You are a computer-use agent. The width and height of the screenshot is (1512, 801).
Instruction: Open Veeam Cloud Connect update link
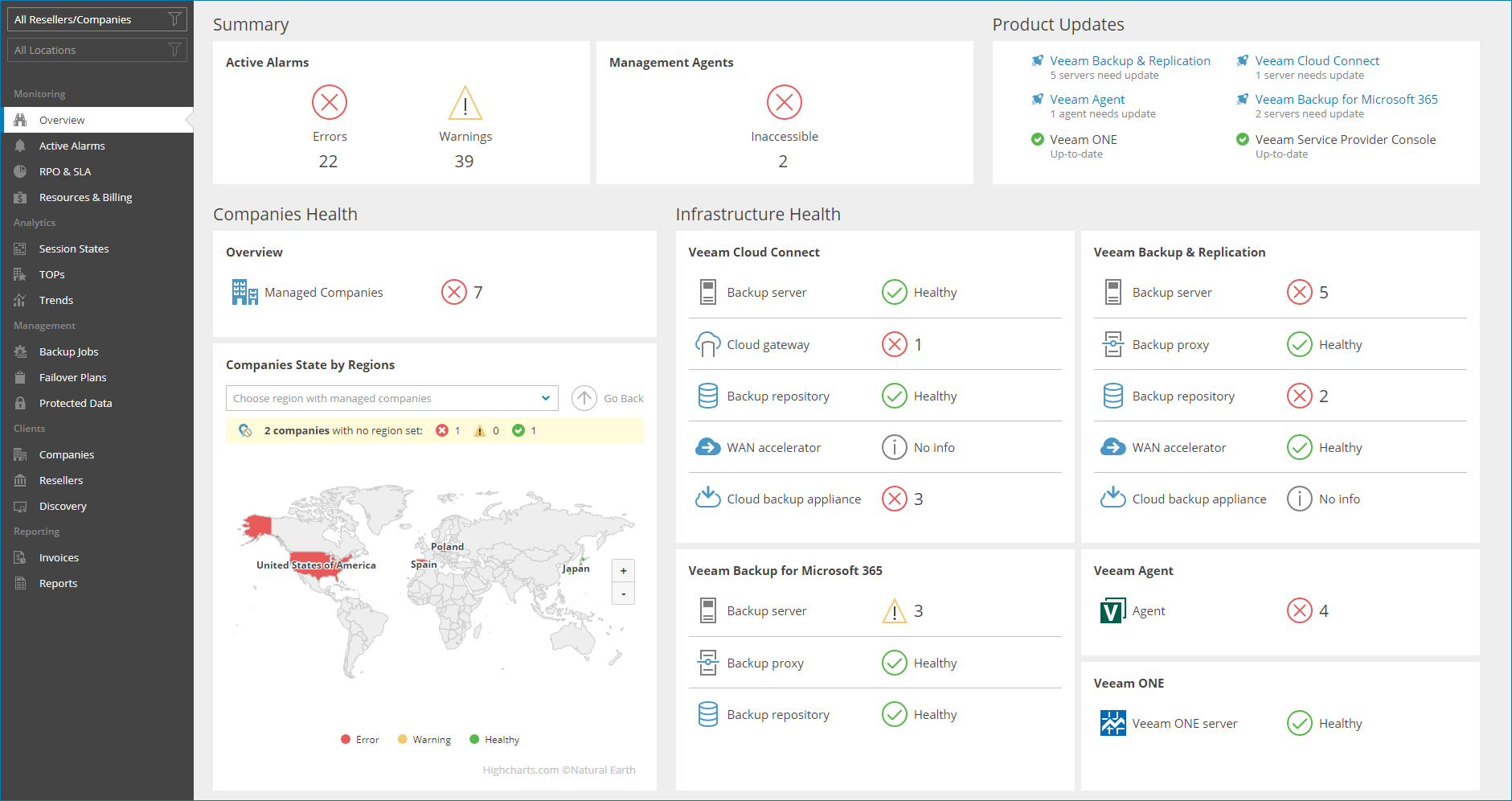[x=1317, y=60]
